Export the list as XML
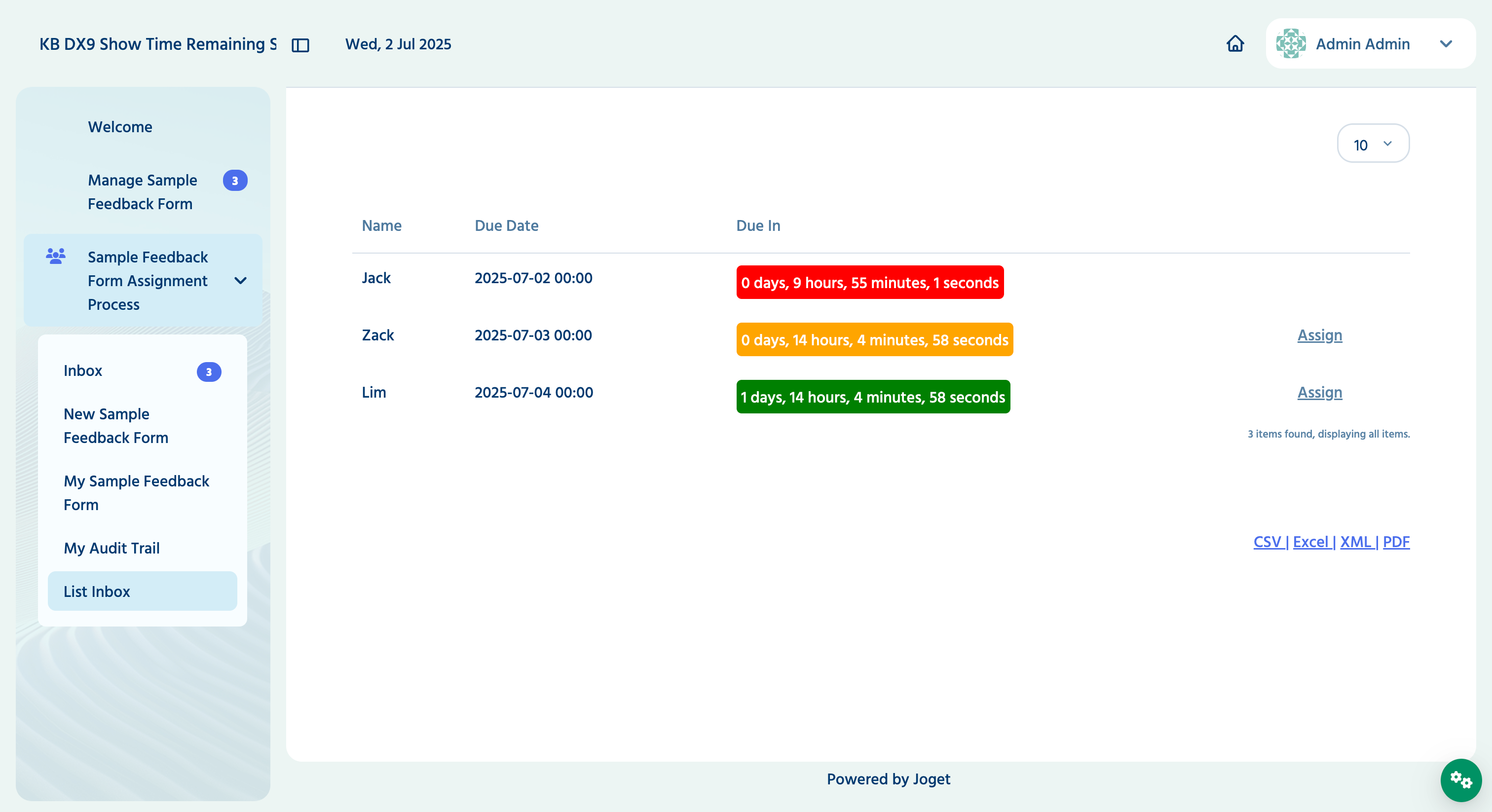Screen dimensions: 1492x812 [1356, 542]
